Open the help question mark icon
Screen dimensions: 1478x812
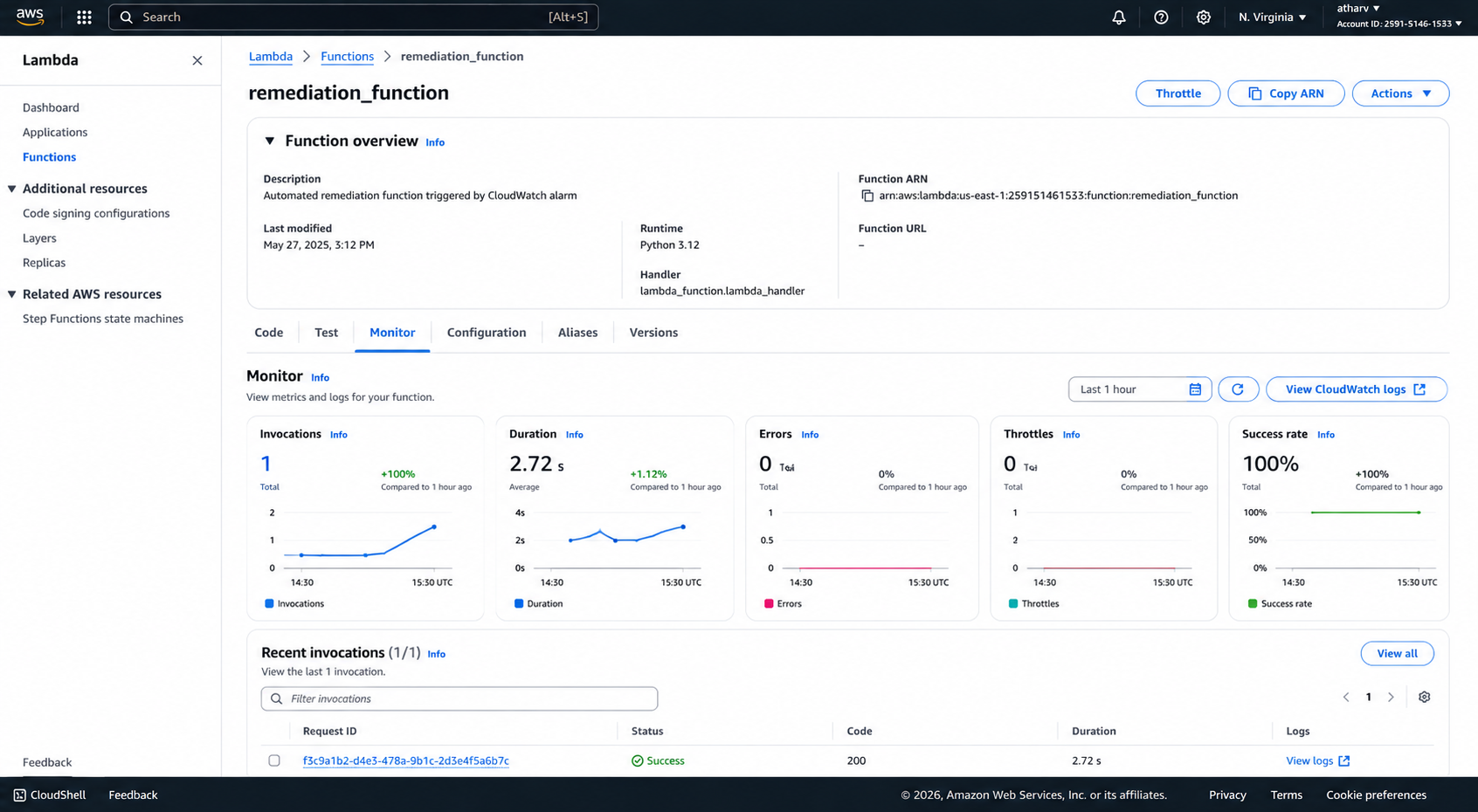(1161, 17)
